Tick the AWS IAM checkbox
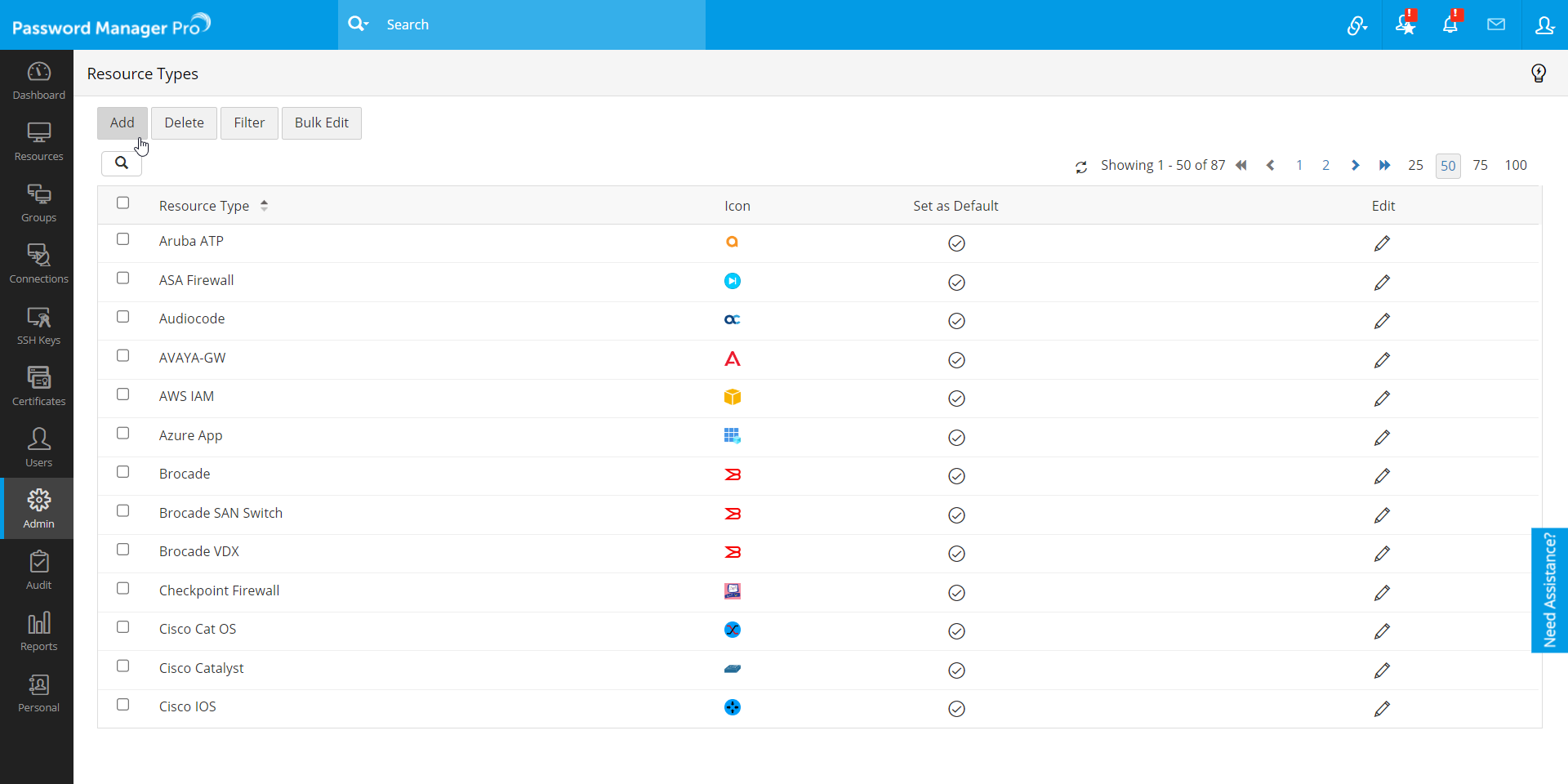 (122, 394)
